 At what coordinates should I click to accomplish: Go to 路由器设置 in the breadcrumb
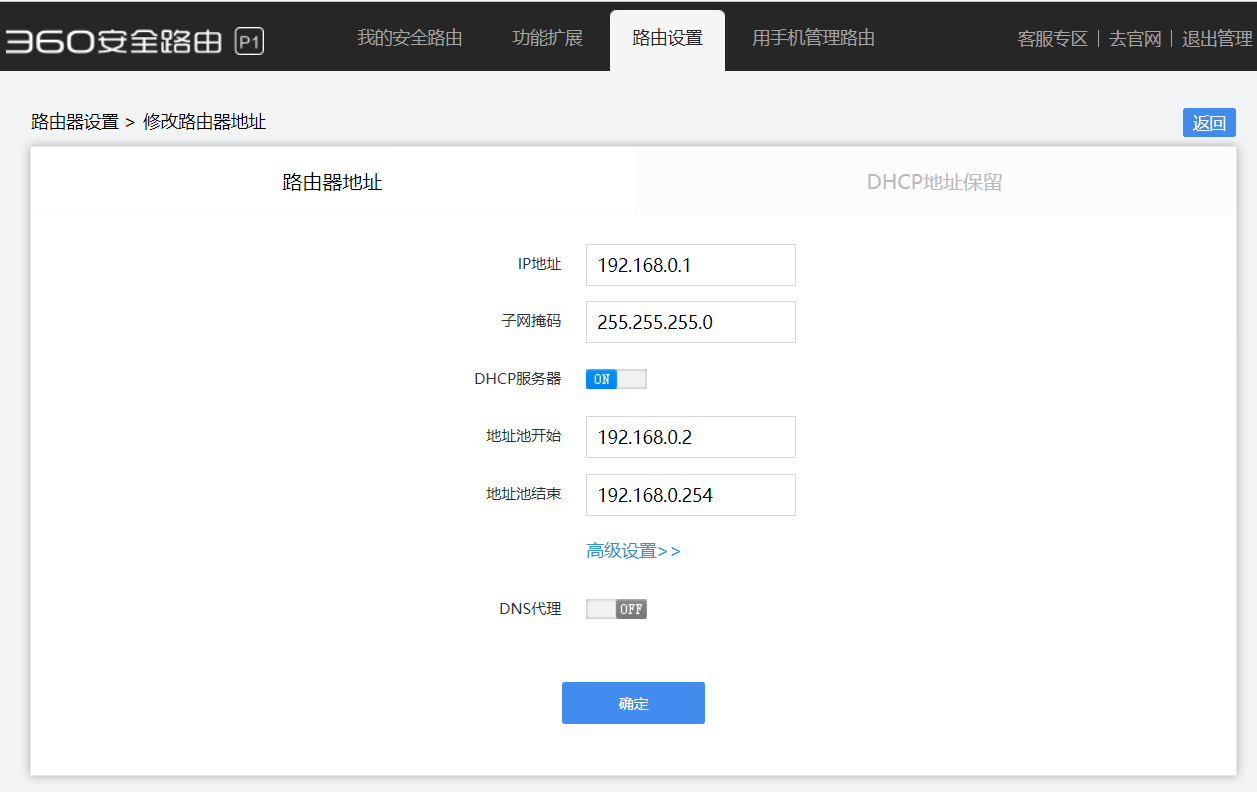click(x=75, y=122)
